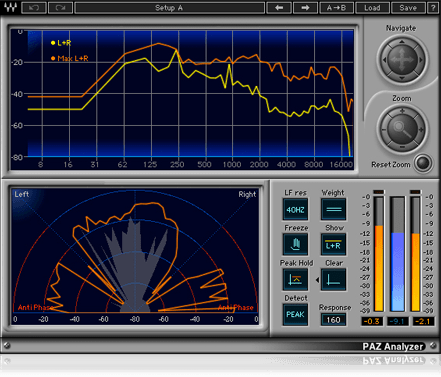Click the 16000 frequency axis label
This screenshot has width=441, height=377.
pos(341,164)
